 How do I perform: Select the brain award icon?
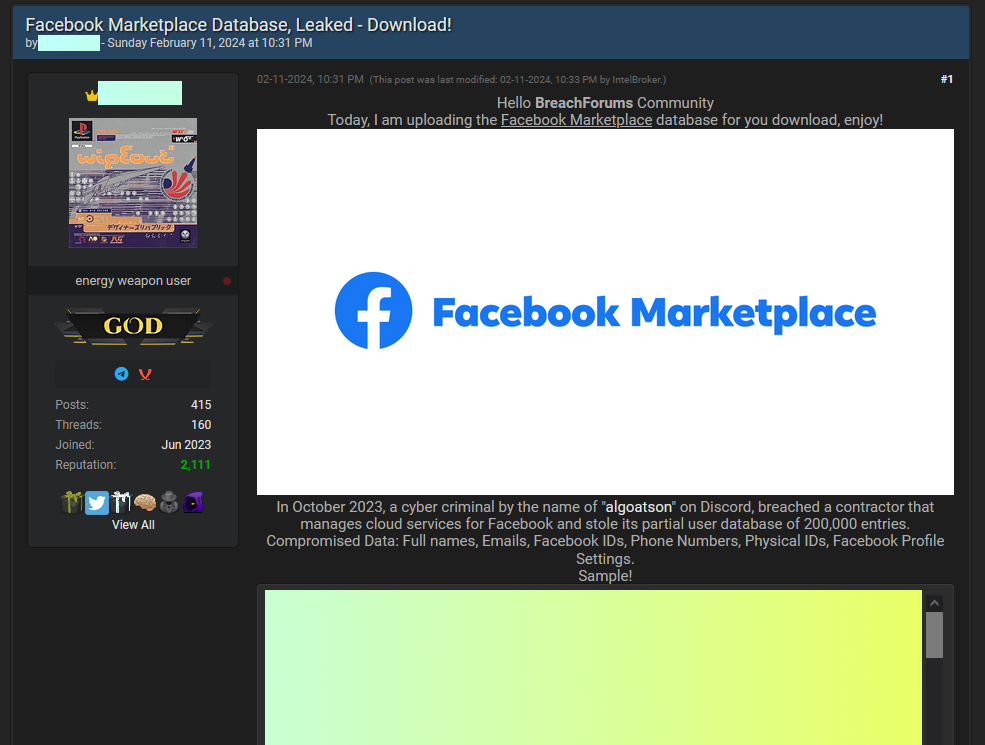145,502
